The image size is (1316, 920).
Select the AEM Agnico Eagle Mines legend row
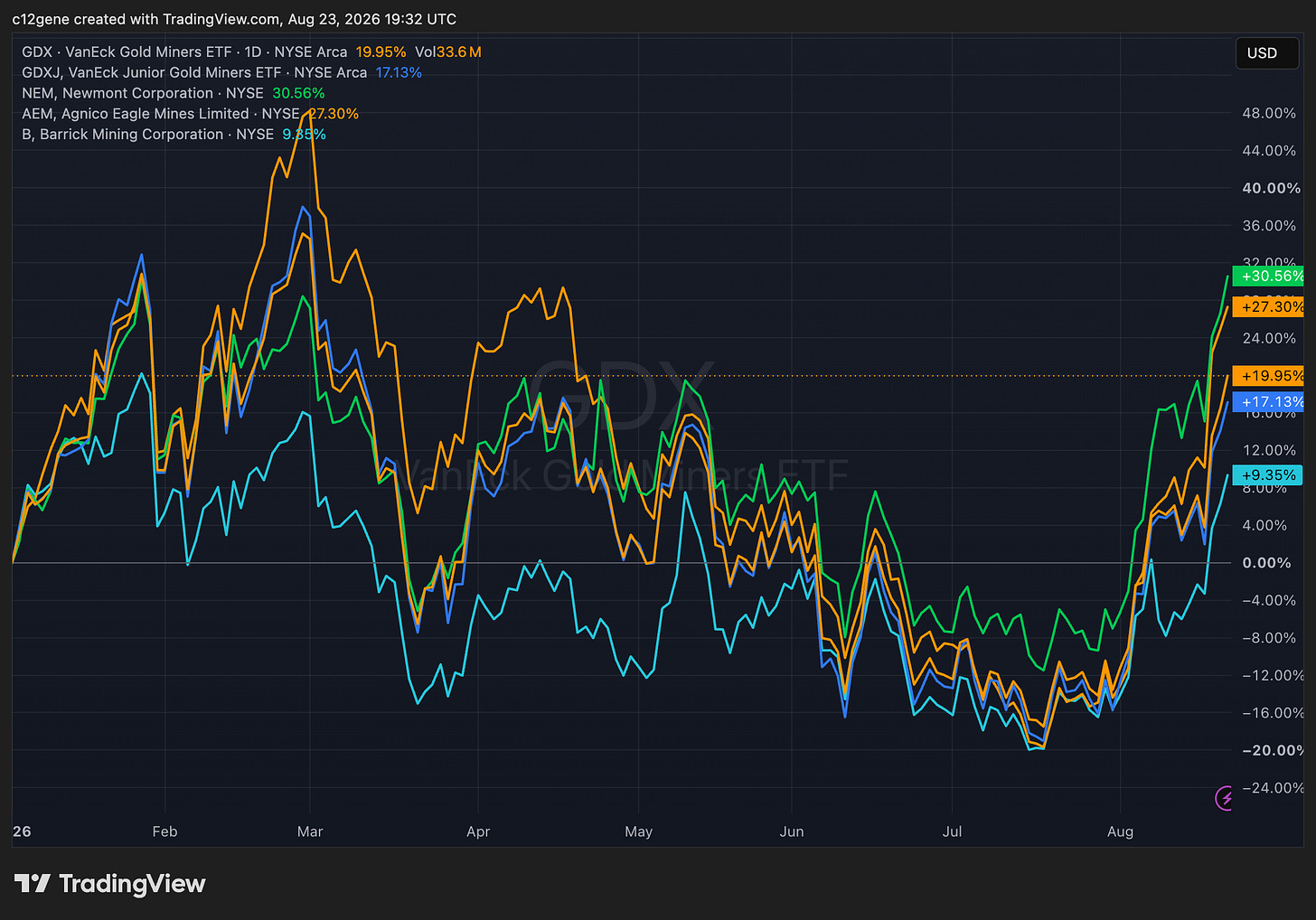point(190,114)
